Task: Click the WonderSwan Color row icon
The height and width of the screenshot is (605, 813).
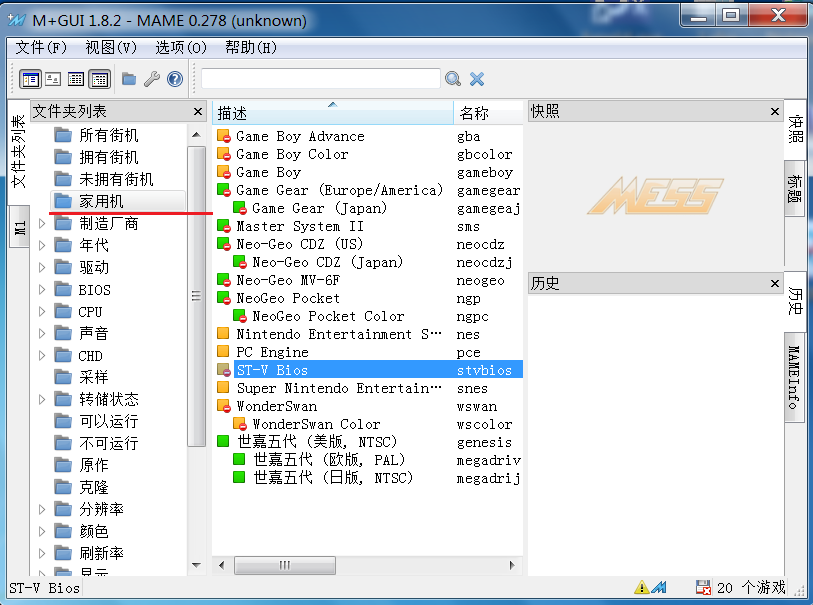Action: tap(240, 424)
